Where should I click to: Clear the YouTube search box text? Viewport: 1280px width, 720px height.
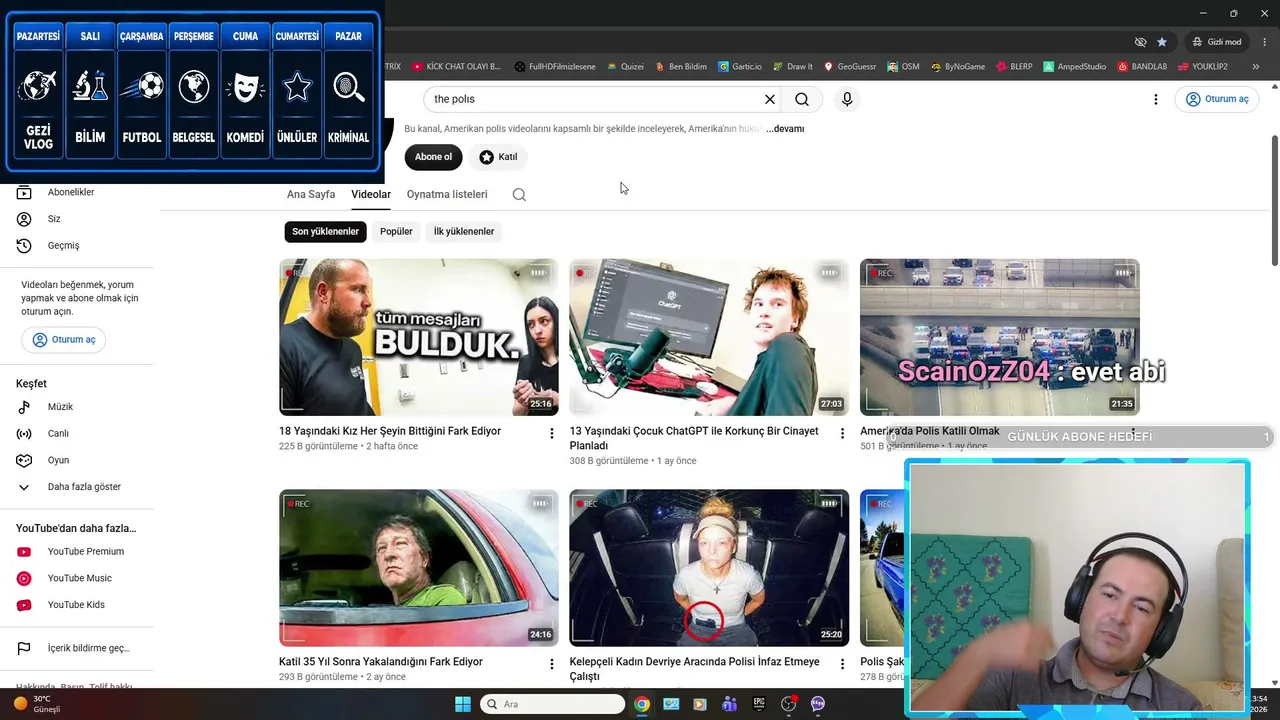click(x=770, y=99)
